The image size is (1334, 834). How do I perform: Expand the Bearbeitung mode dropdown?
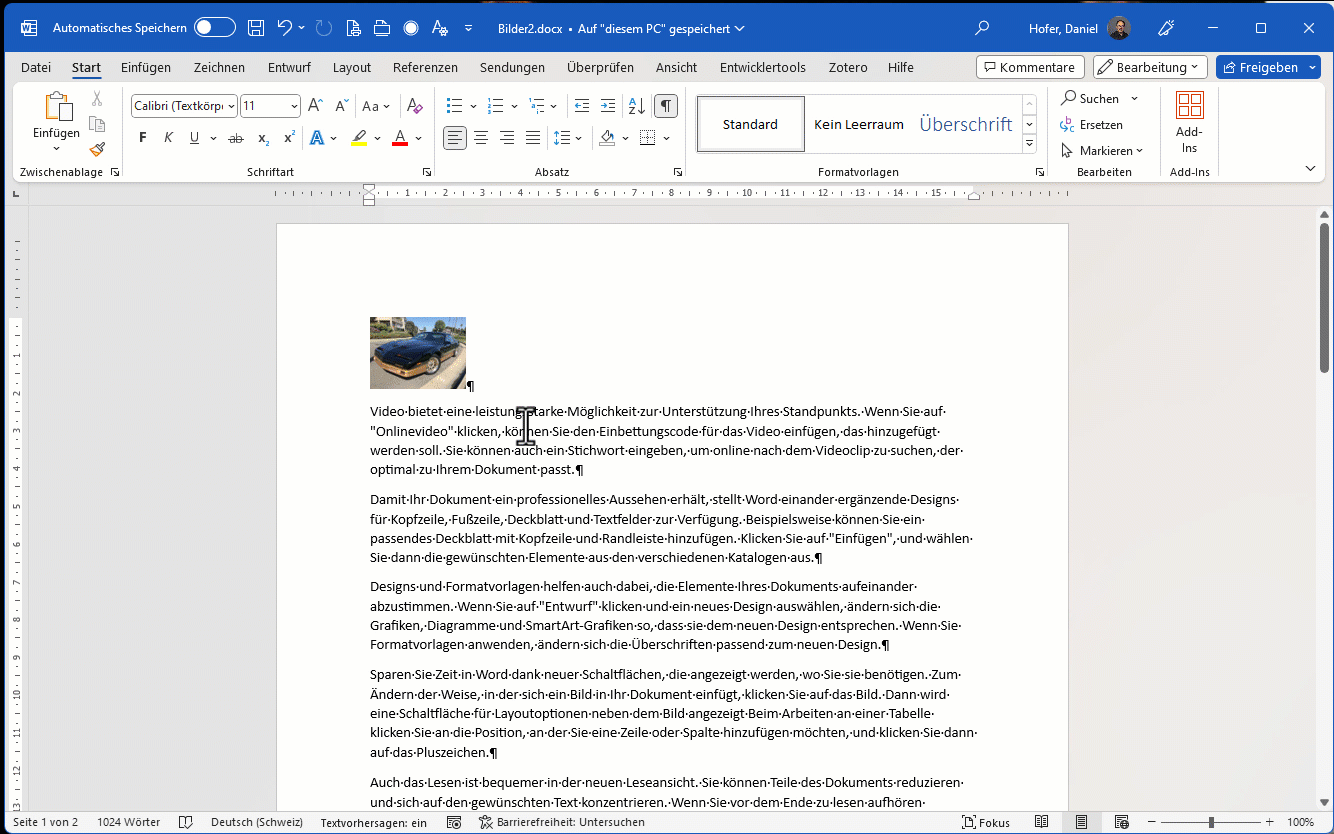pos(1151,67)
